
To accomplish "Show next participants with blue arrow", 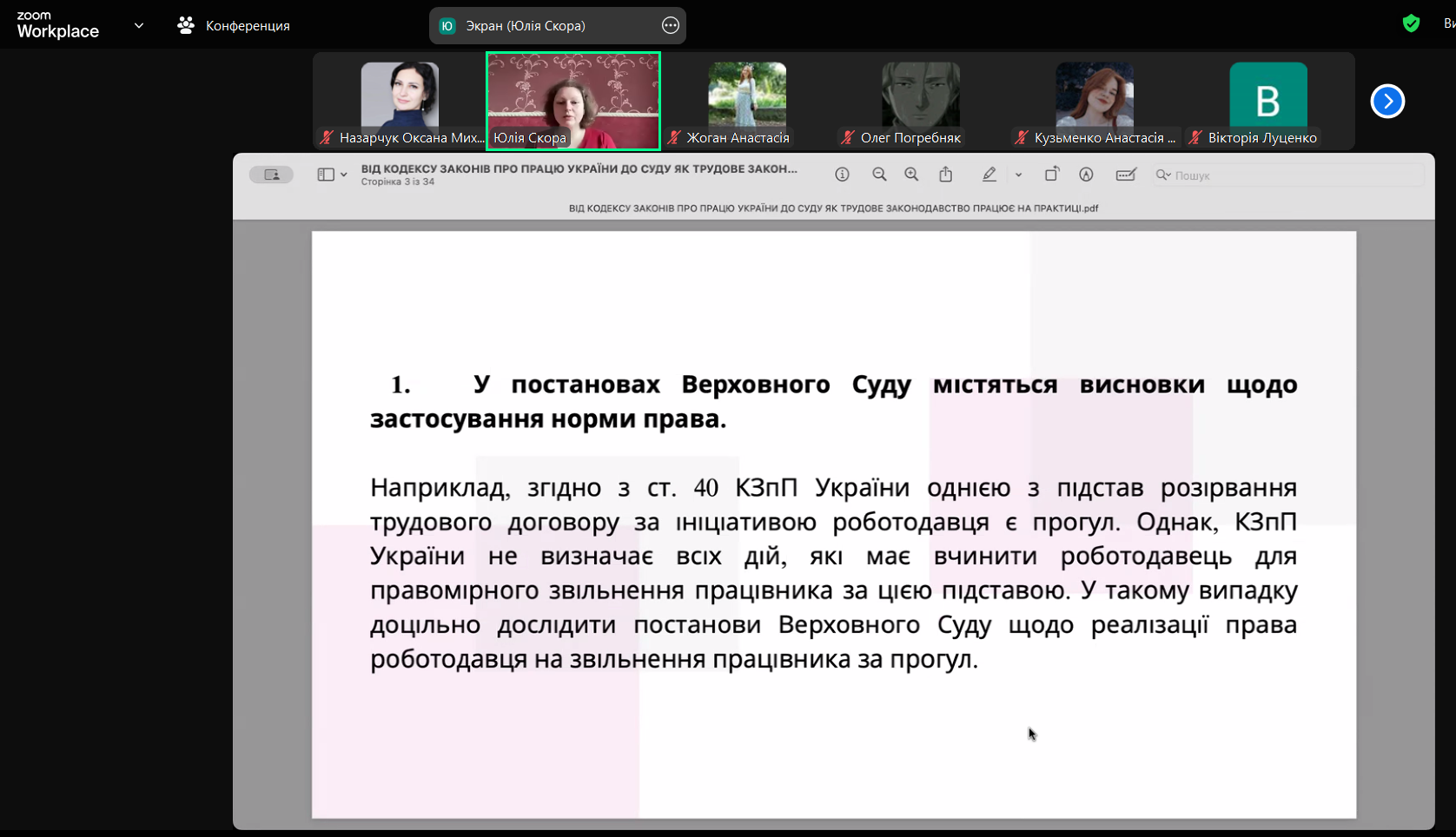I will point(1387,102).
